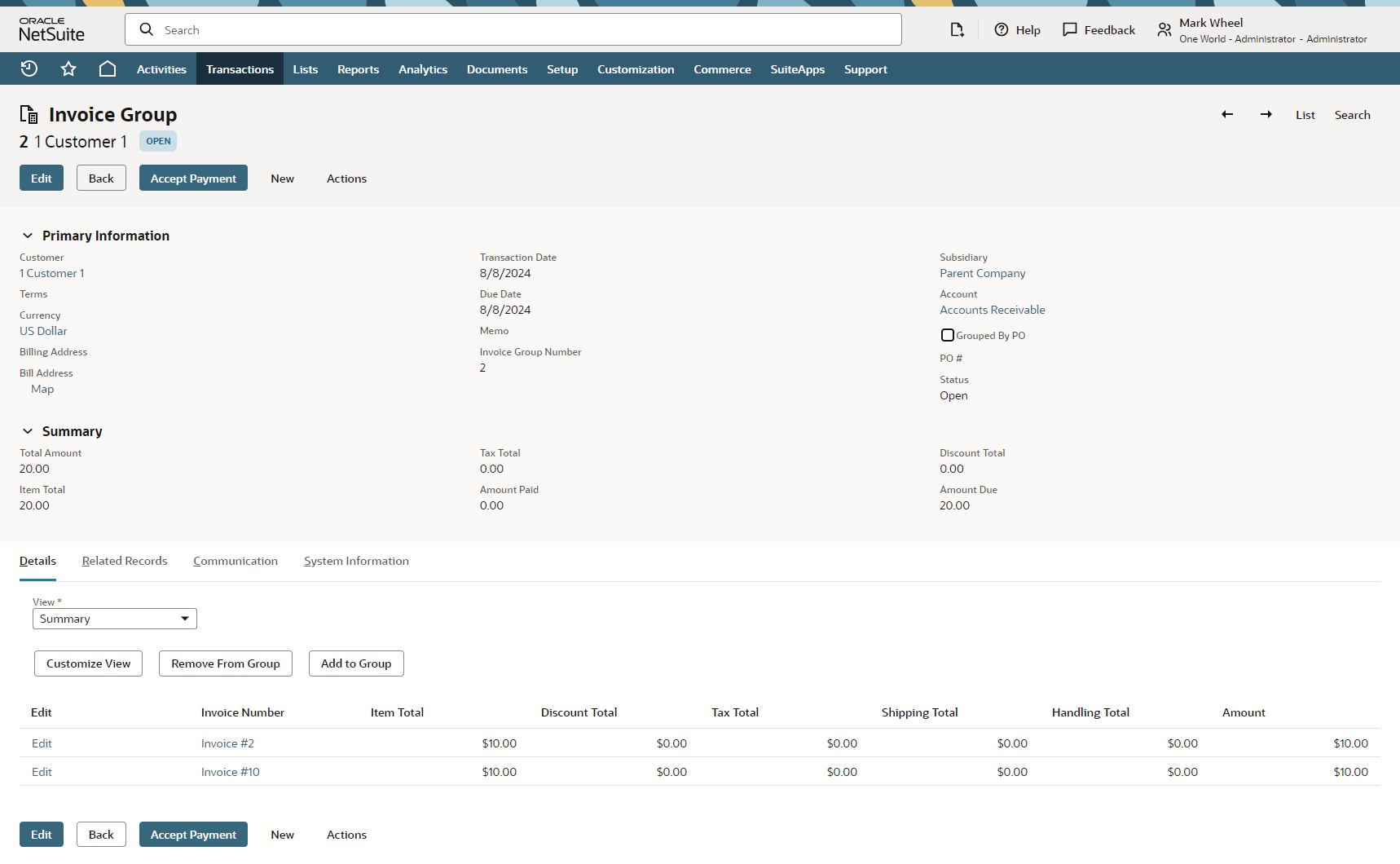Go to the Home icon
This screenshot has width=1400, height=864.
pos(108,68)
